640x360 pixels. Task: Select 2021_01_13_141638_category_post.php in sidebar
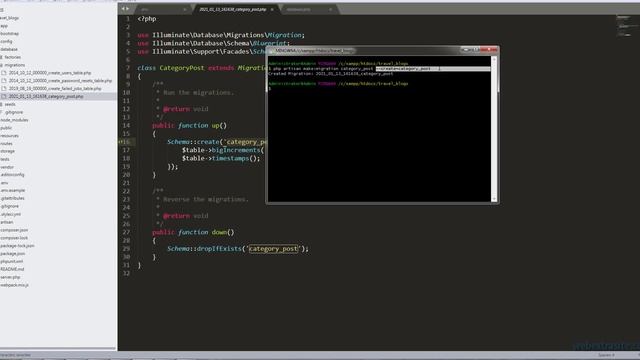point(46,97)
